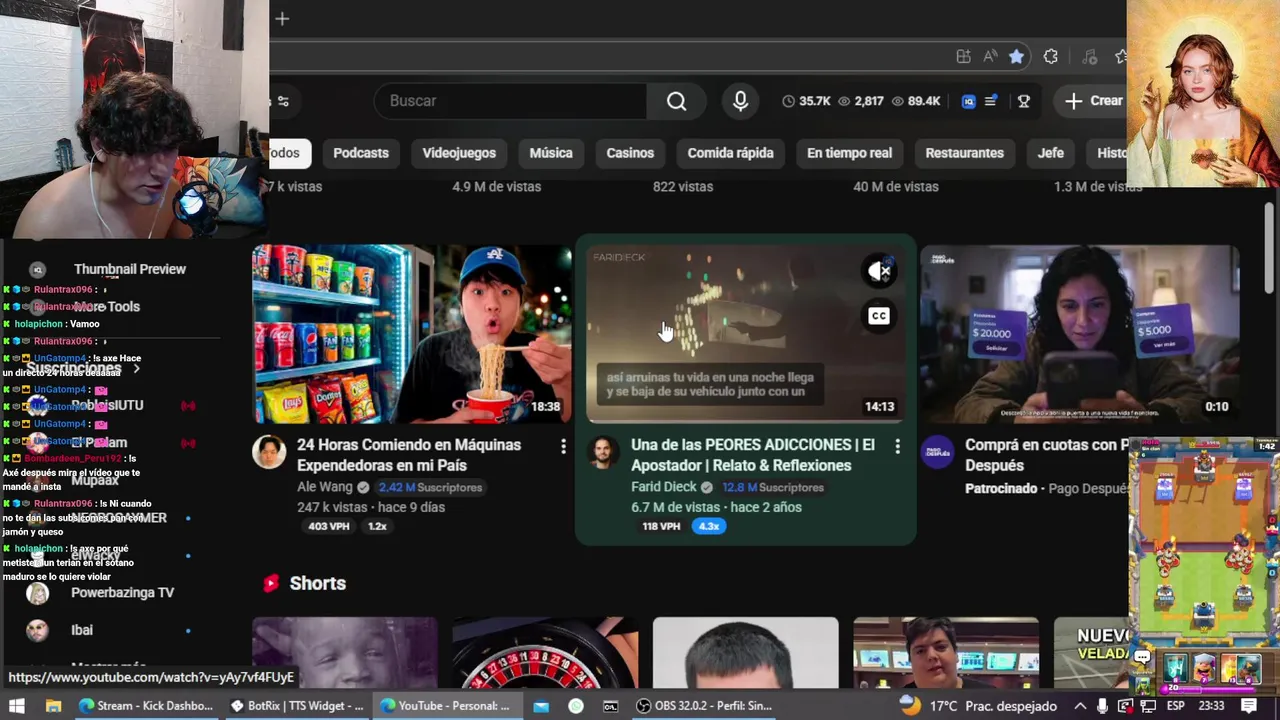Screen dimensions: 1280x720
Task: Select the Comida rápida filter chip
Action: [x=731, y=153]
